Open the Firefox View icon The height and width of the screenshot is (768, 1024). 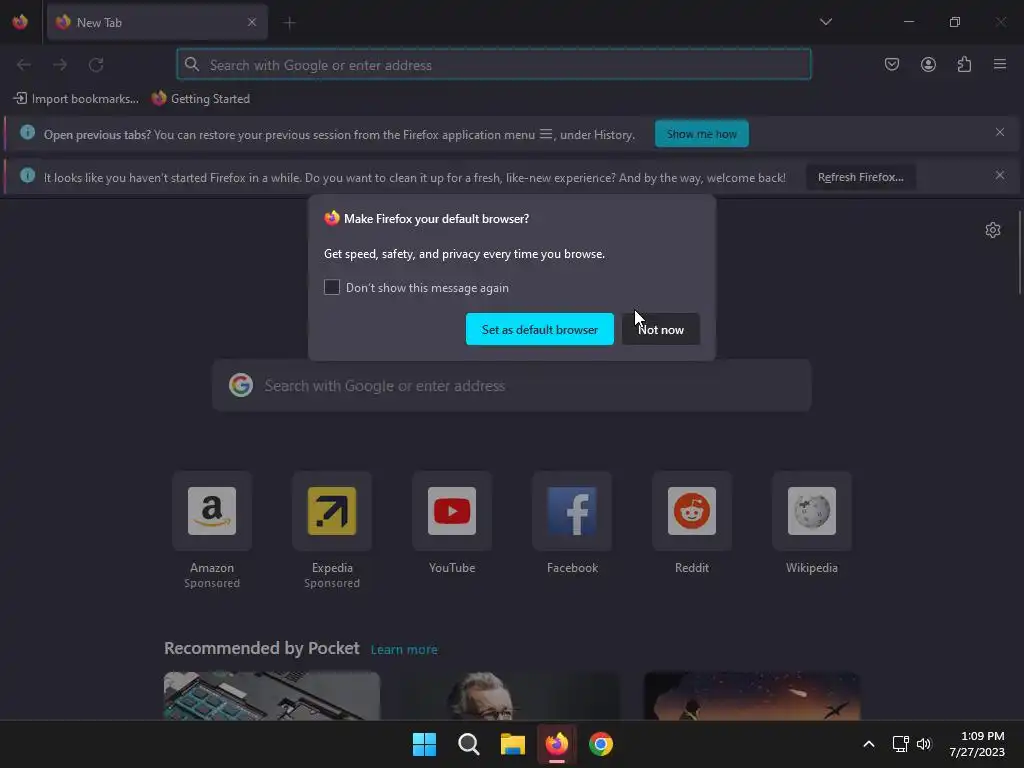(20, 22)
